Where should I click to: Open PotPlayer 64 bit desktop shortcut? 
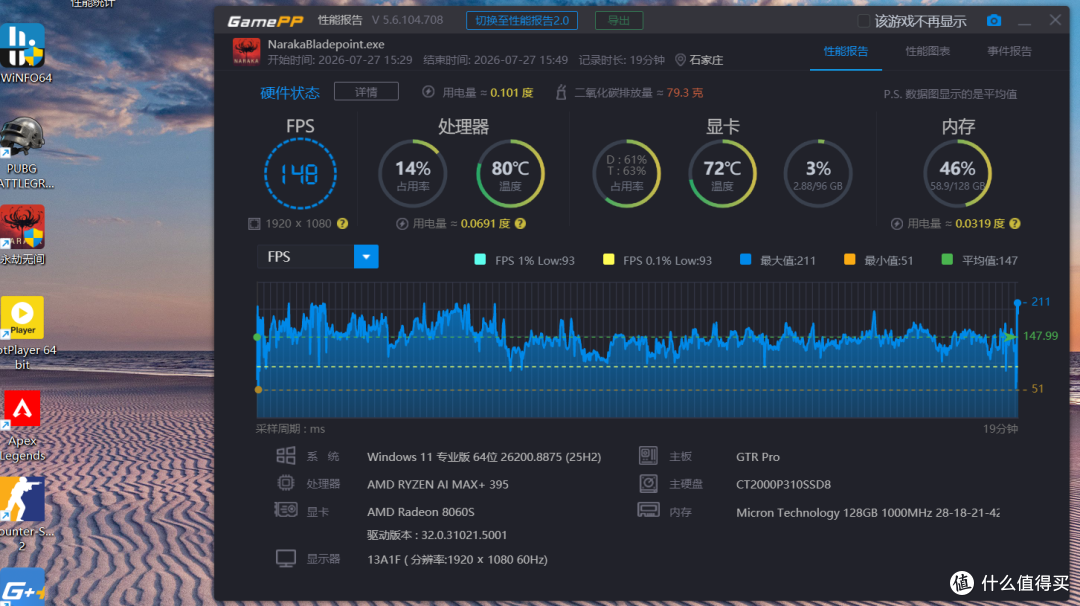point(23,333)
